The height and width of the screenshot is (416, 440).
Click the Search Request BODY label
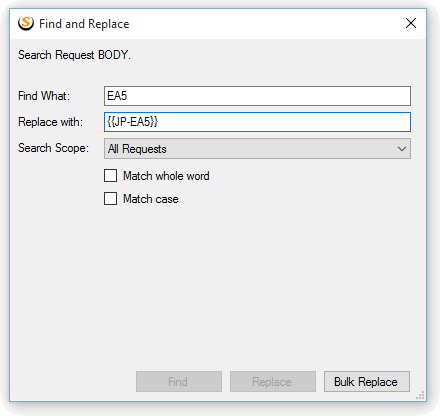tap(74, 55)
